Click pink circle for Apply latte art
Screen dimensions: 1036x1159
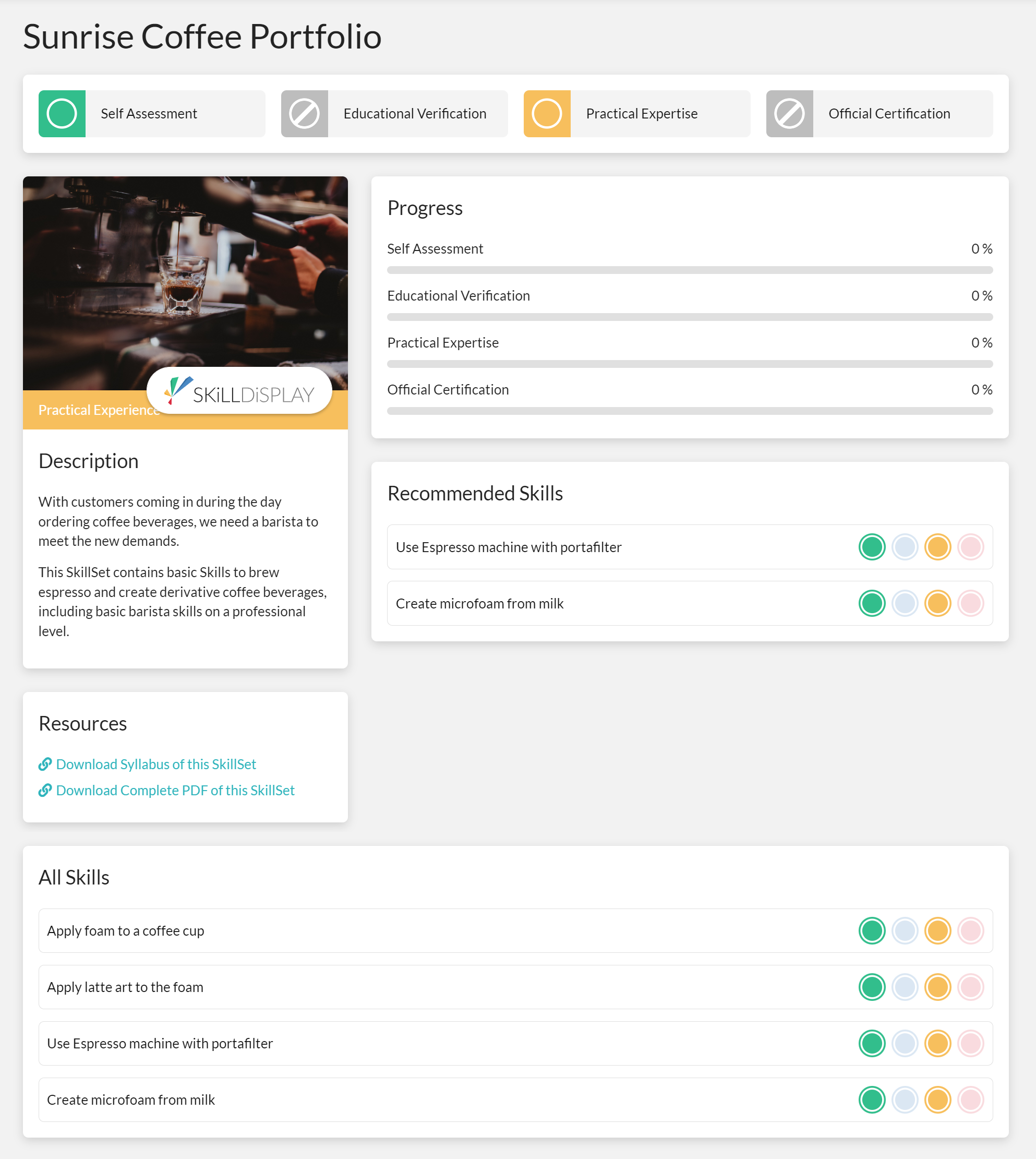click(x=971, y=987)
